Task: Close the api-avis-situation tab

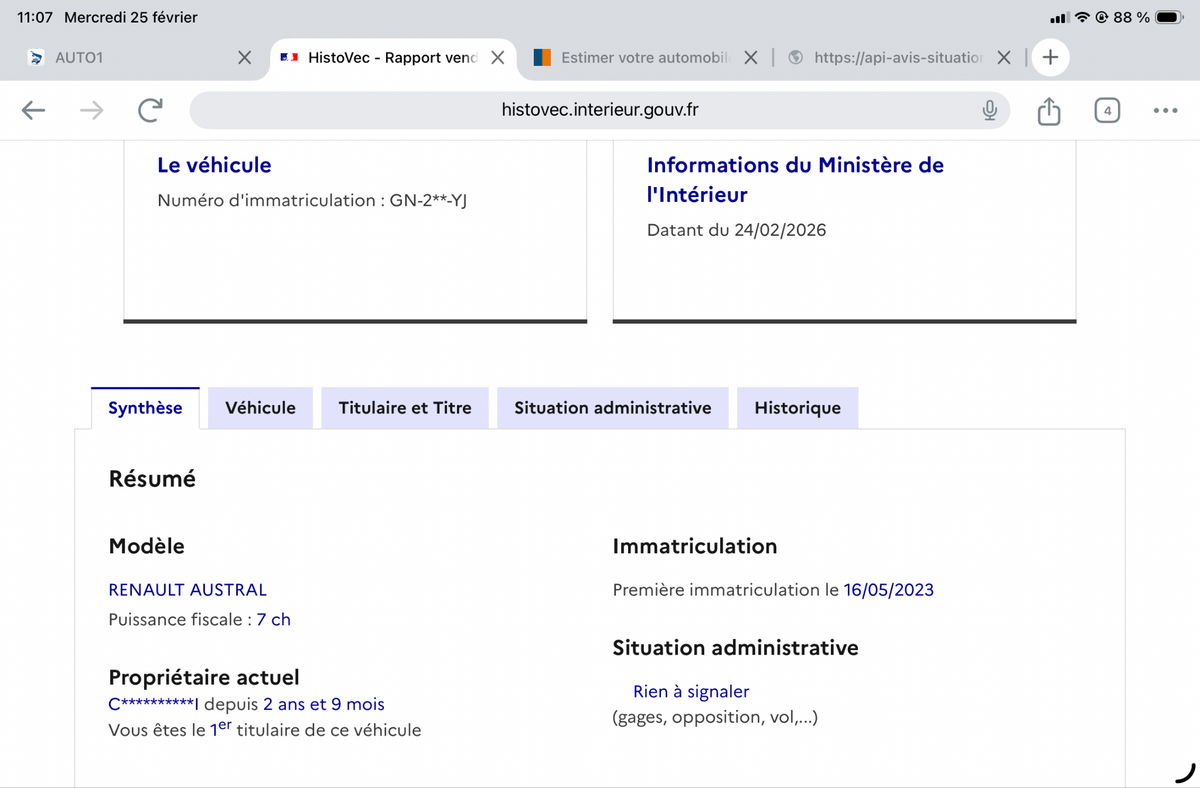Action: [1004, 58]
